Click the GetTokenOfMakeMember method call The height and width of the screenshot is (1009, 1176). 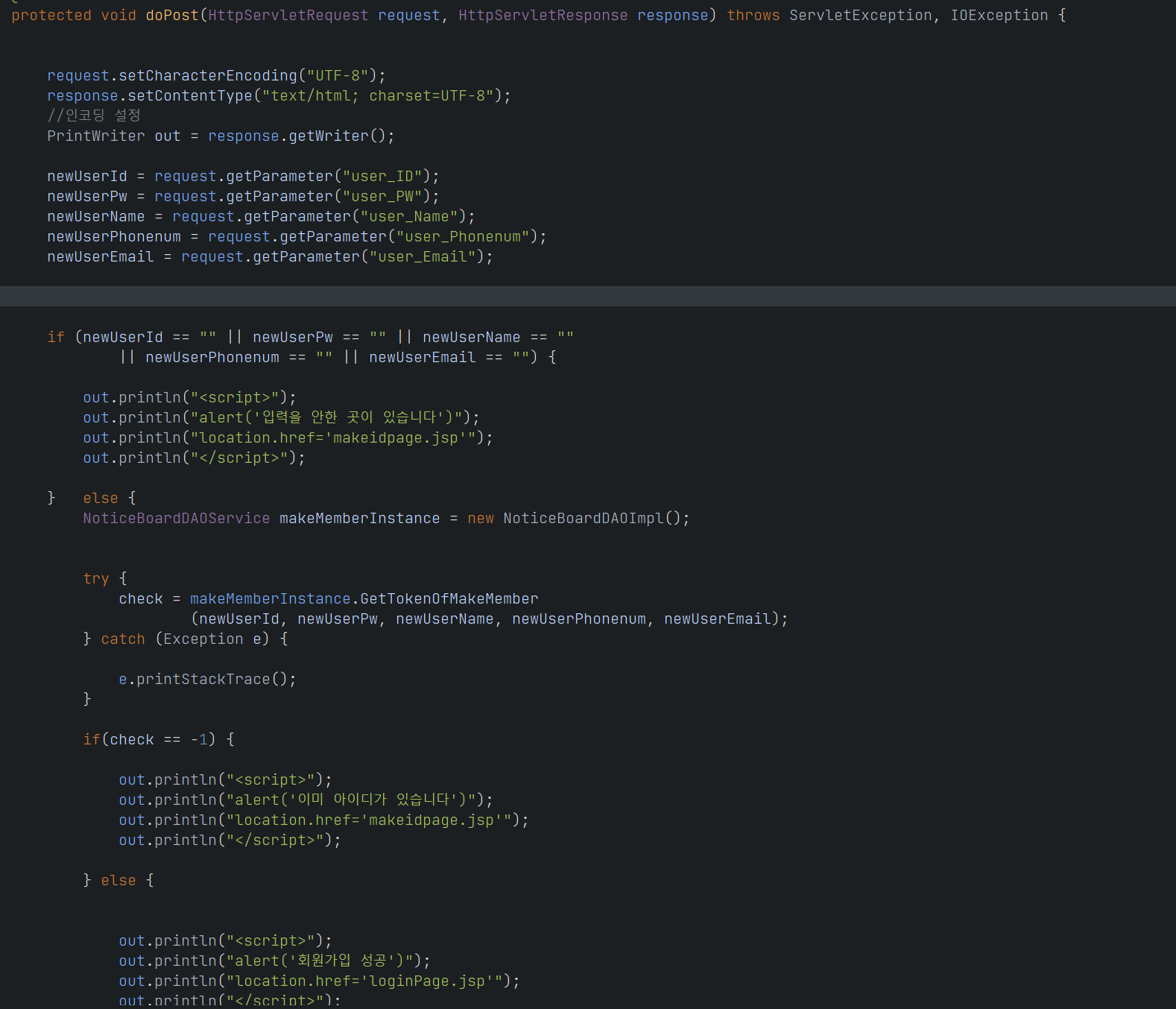[449, 598]
